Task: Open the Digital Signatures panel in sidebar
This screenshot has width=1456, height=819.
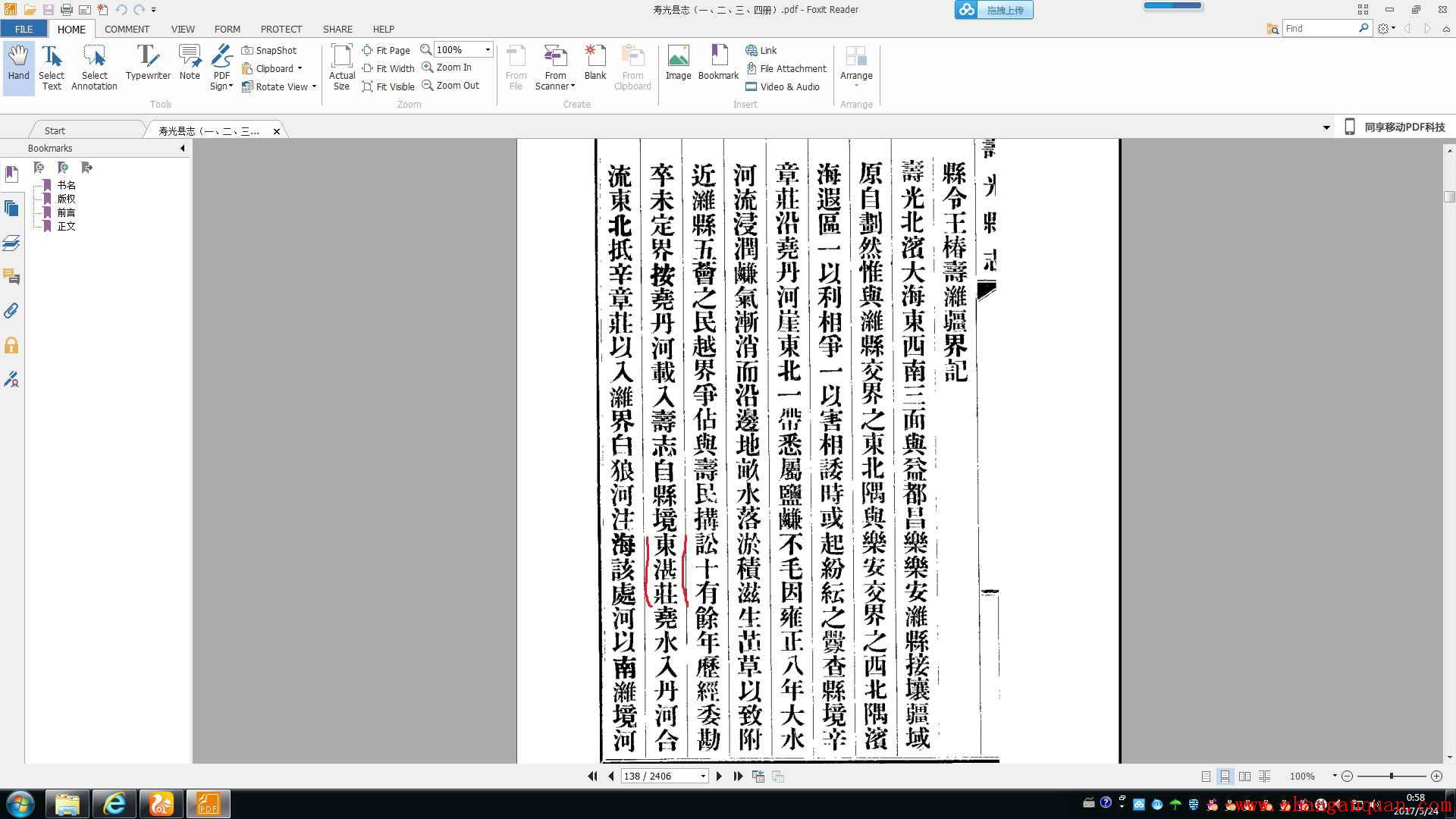Action: point(11,379)
